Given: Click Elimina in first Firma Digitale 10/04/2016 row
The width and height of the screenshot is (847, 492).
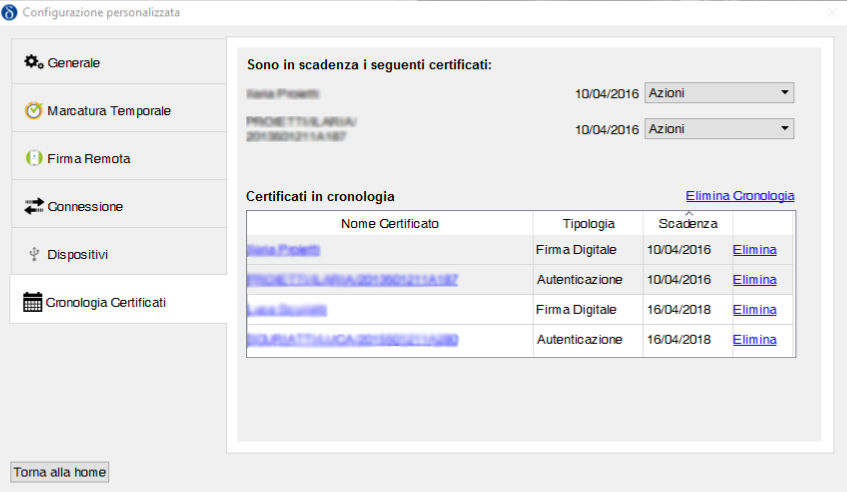Looking at the screenshot, I should point(755,250).
